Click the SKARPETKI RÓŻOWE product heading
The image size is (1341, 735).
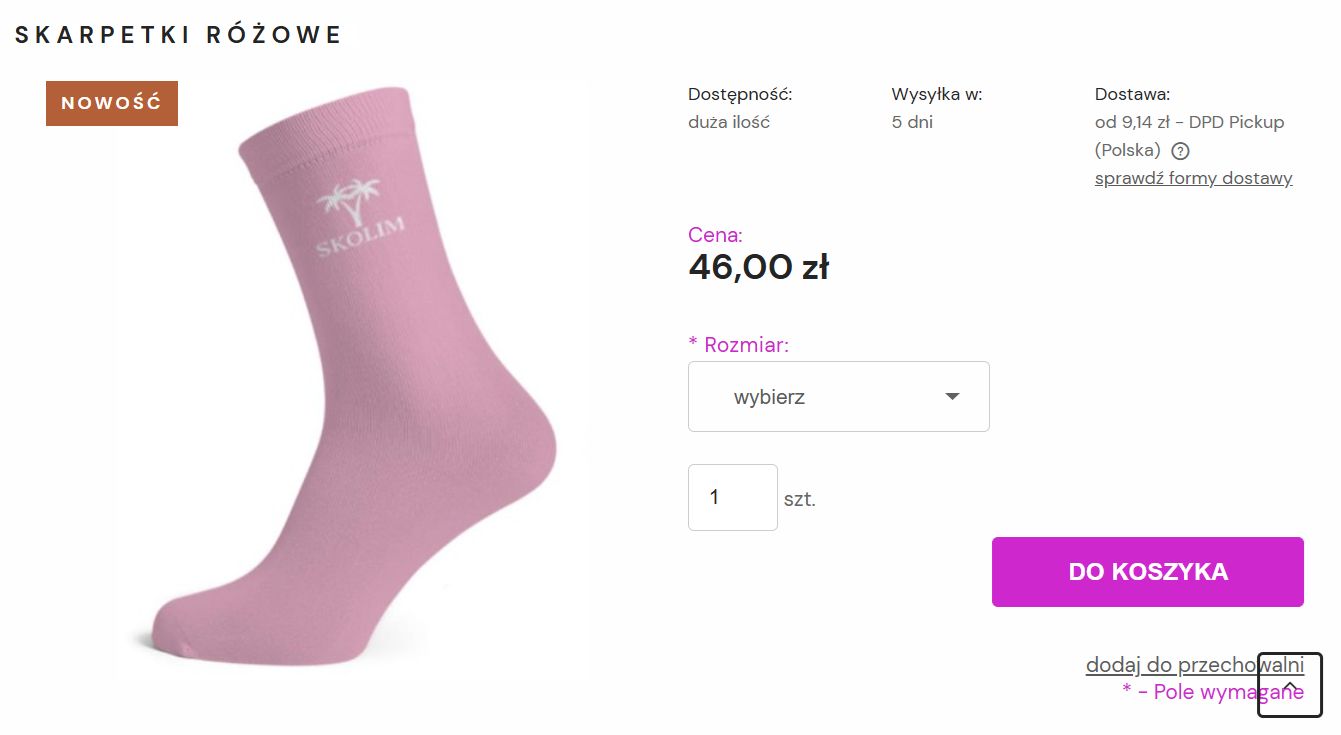pos(179,35)
